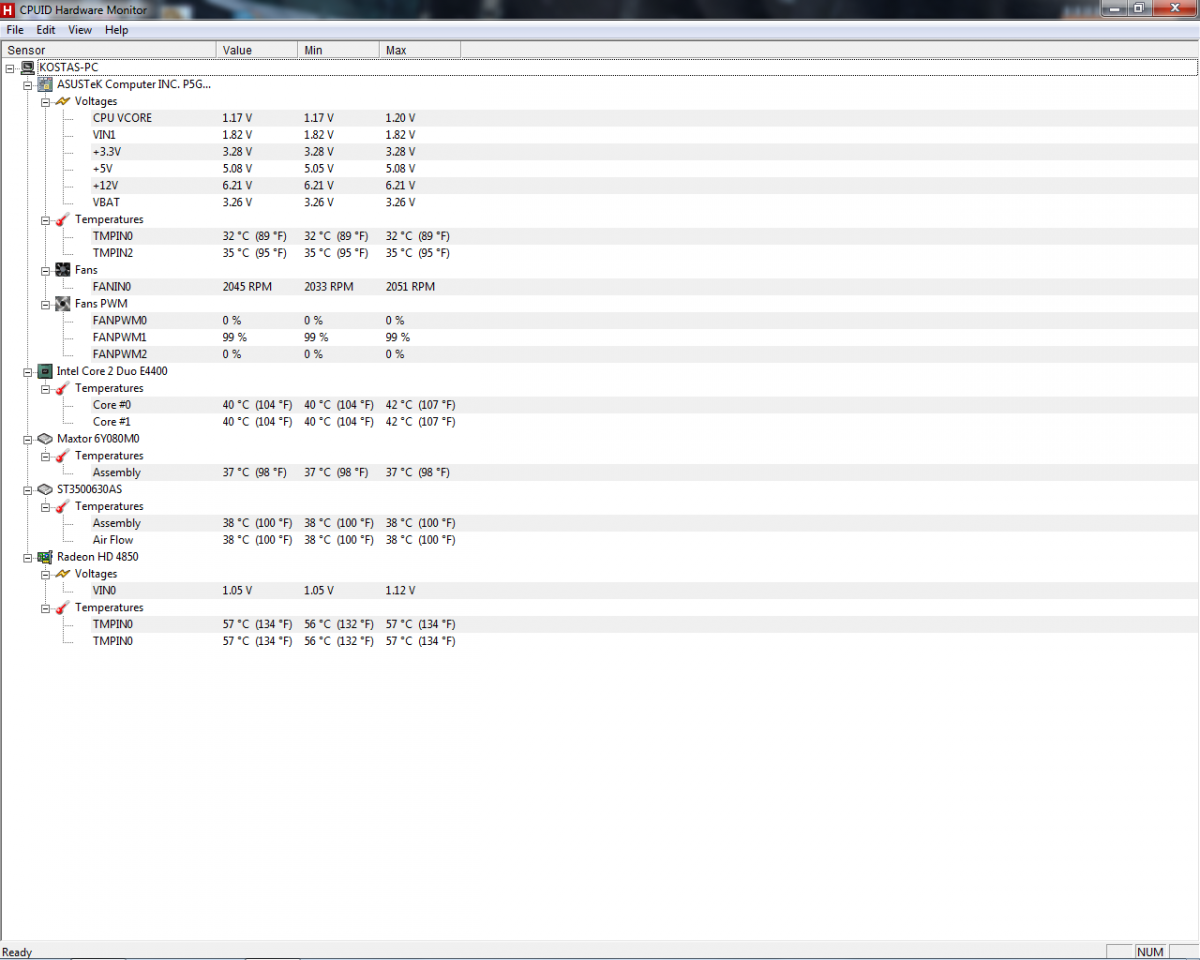Click the Fans icon

[63, 270]
